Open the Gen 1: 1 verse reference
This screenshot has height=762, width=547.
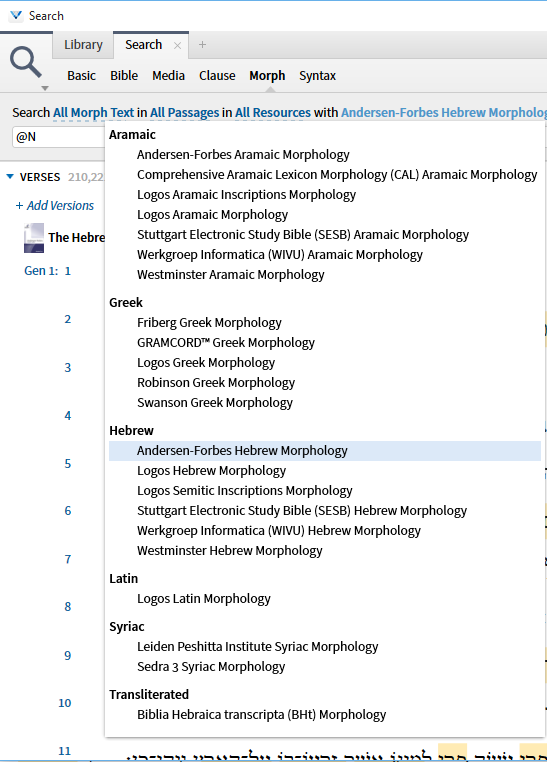pos(48,271)
